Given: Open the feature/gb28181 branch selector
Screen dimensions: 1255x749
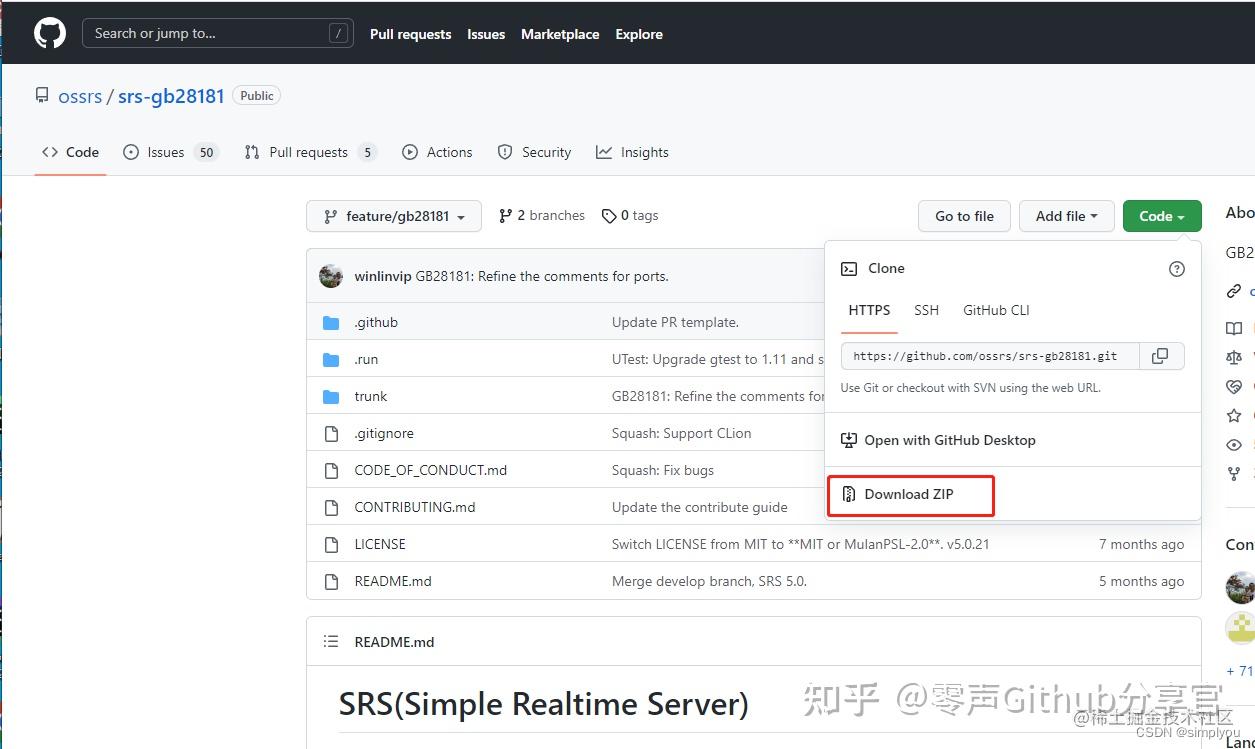Looking at the screenshot, I should [393, 216].
